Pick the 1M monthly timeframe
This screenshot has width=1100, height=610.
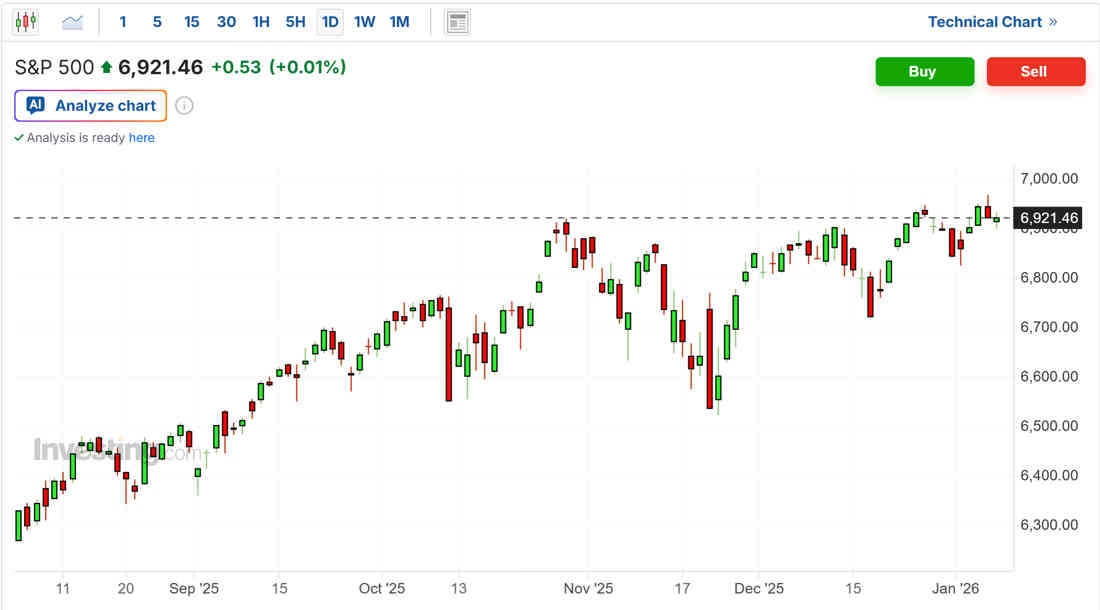(x=399, y=22)
